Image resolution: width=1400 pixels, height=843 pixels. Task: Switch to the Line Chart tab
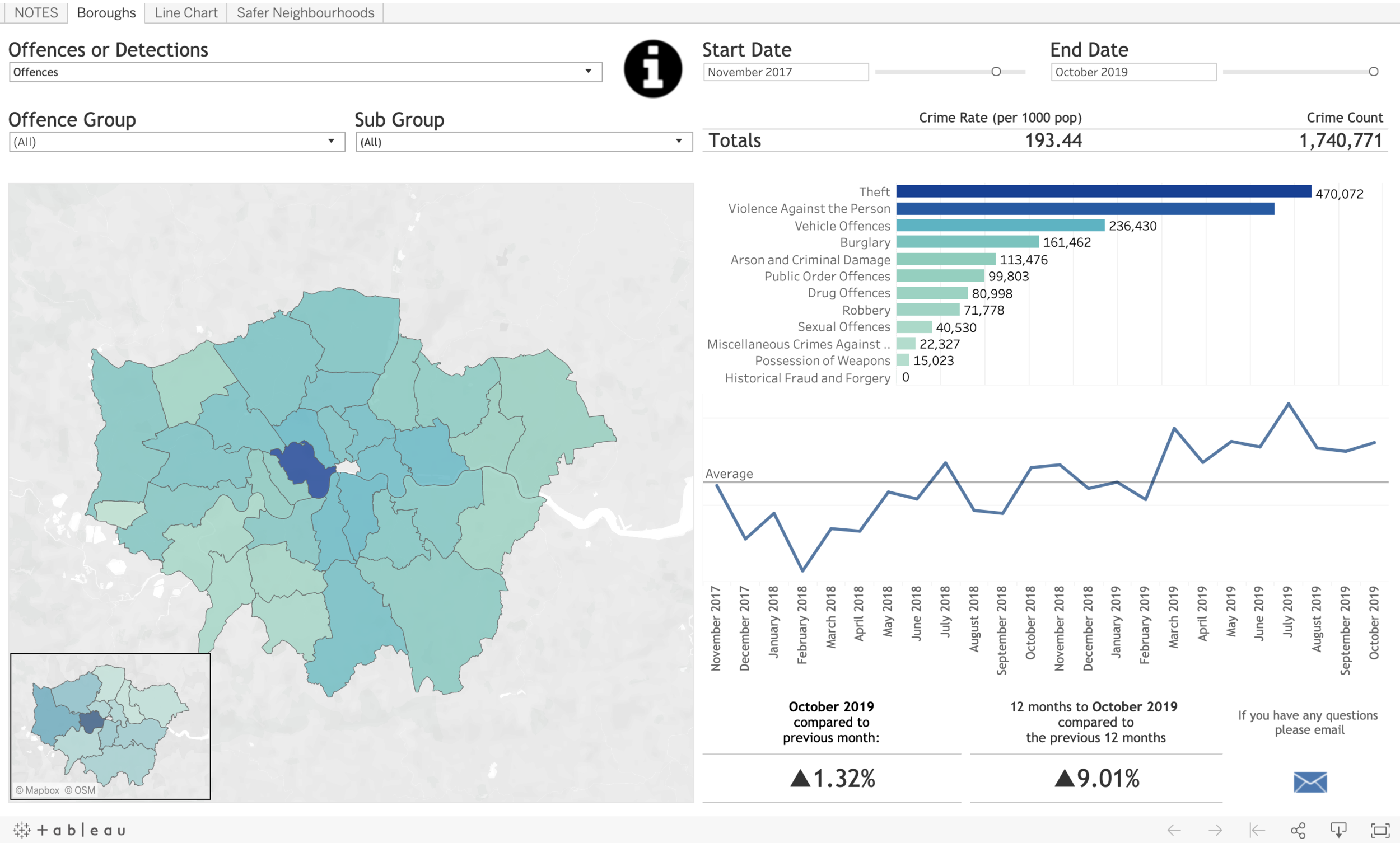[186, 12]
